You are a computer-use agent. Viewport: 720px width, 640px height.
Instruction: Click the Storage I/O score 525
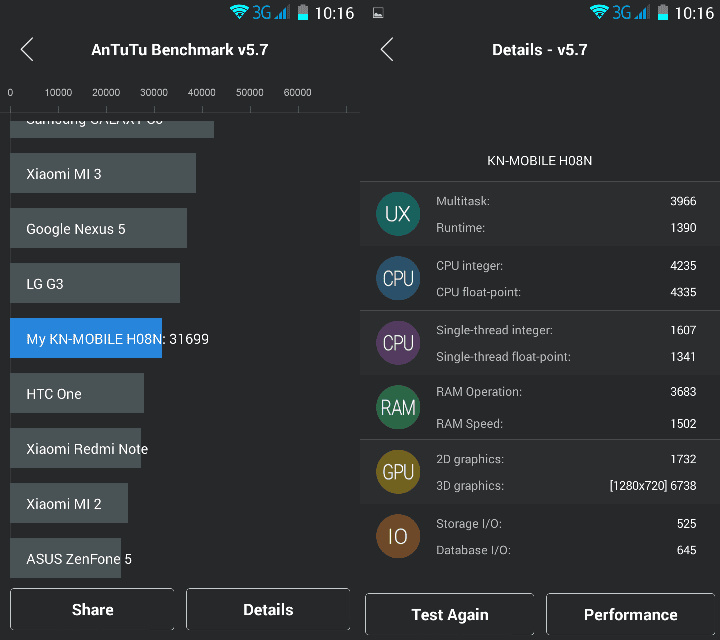tap(686, 524)
